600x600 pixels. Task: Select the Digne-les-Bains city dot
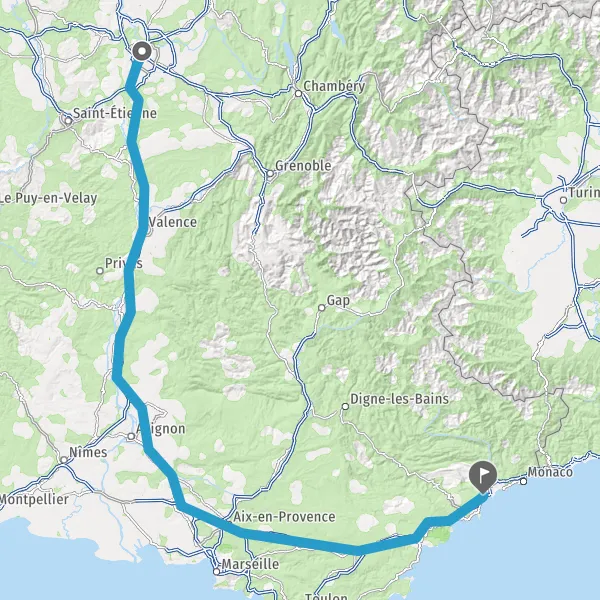click(x=345, y=406)
